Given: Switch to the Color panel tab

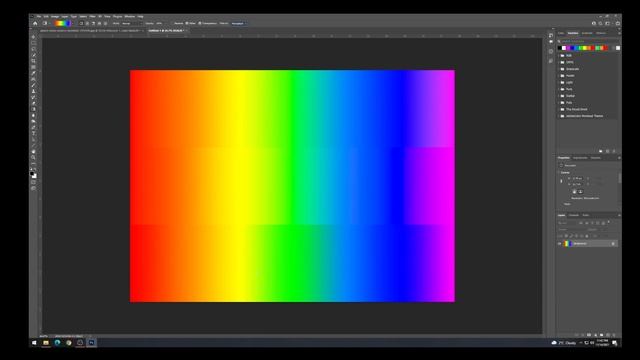Looking at the screenshot, I should click(561, 33).
